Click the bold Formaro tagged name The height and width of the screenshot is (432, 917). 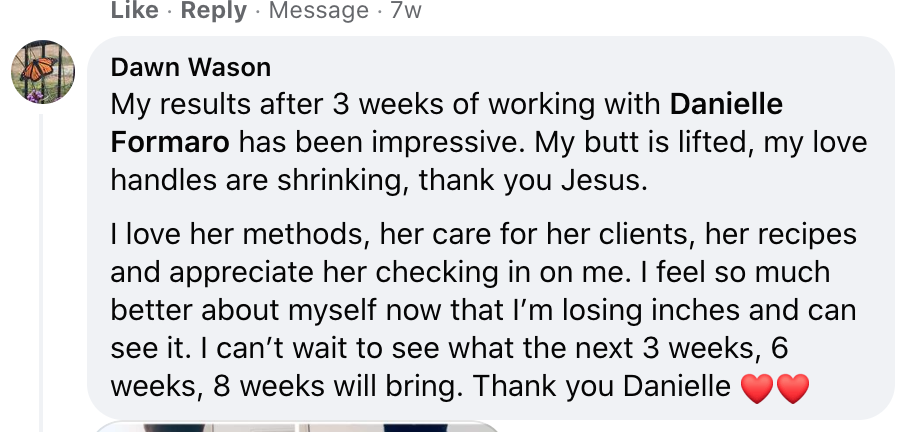click(170, 143)
